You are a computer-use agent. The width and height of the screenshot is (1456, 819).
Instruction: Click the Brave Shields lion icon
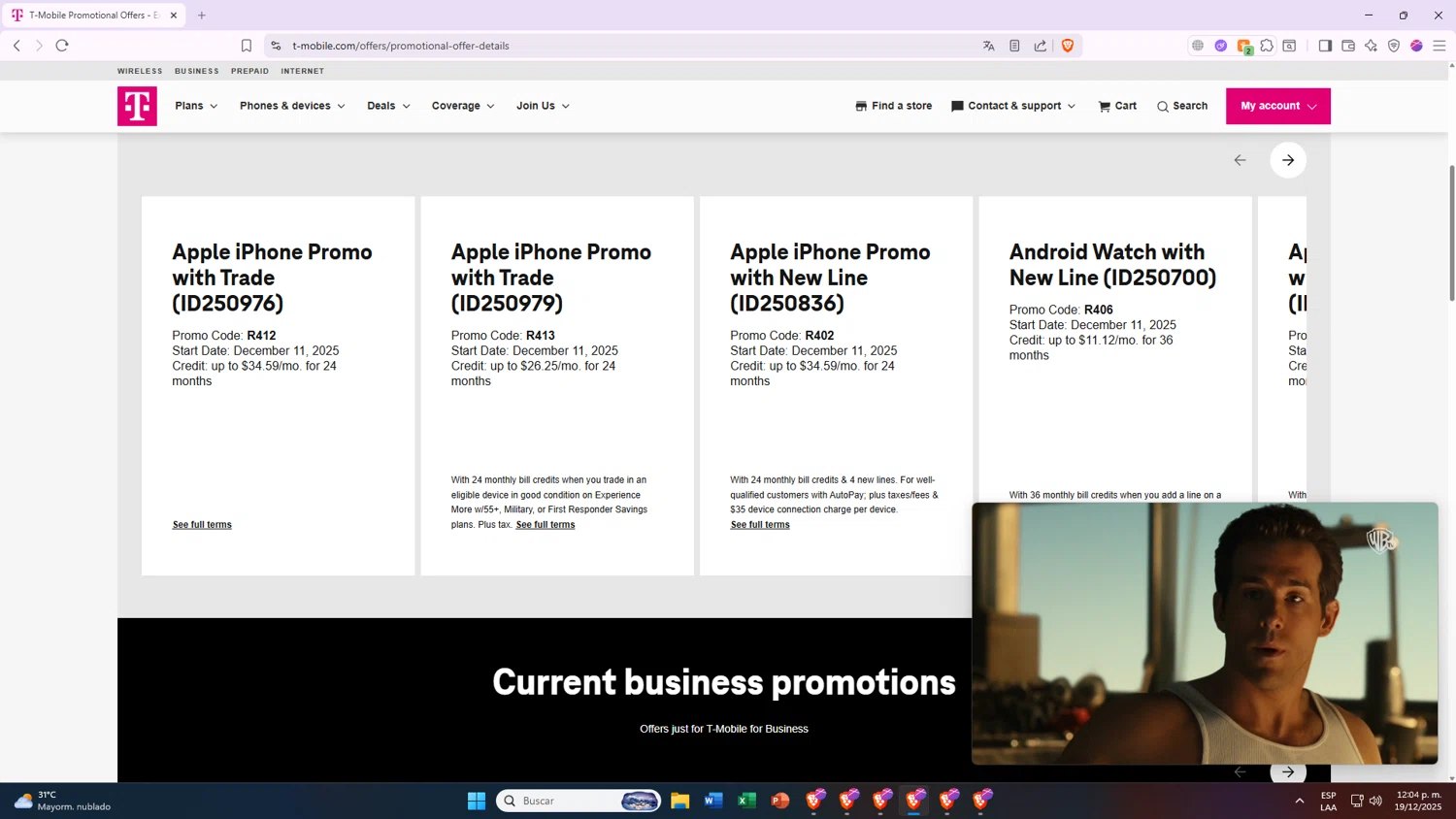[x=1068, y=46]
